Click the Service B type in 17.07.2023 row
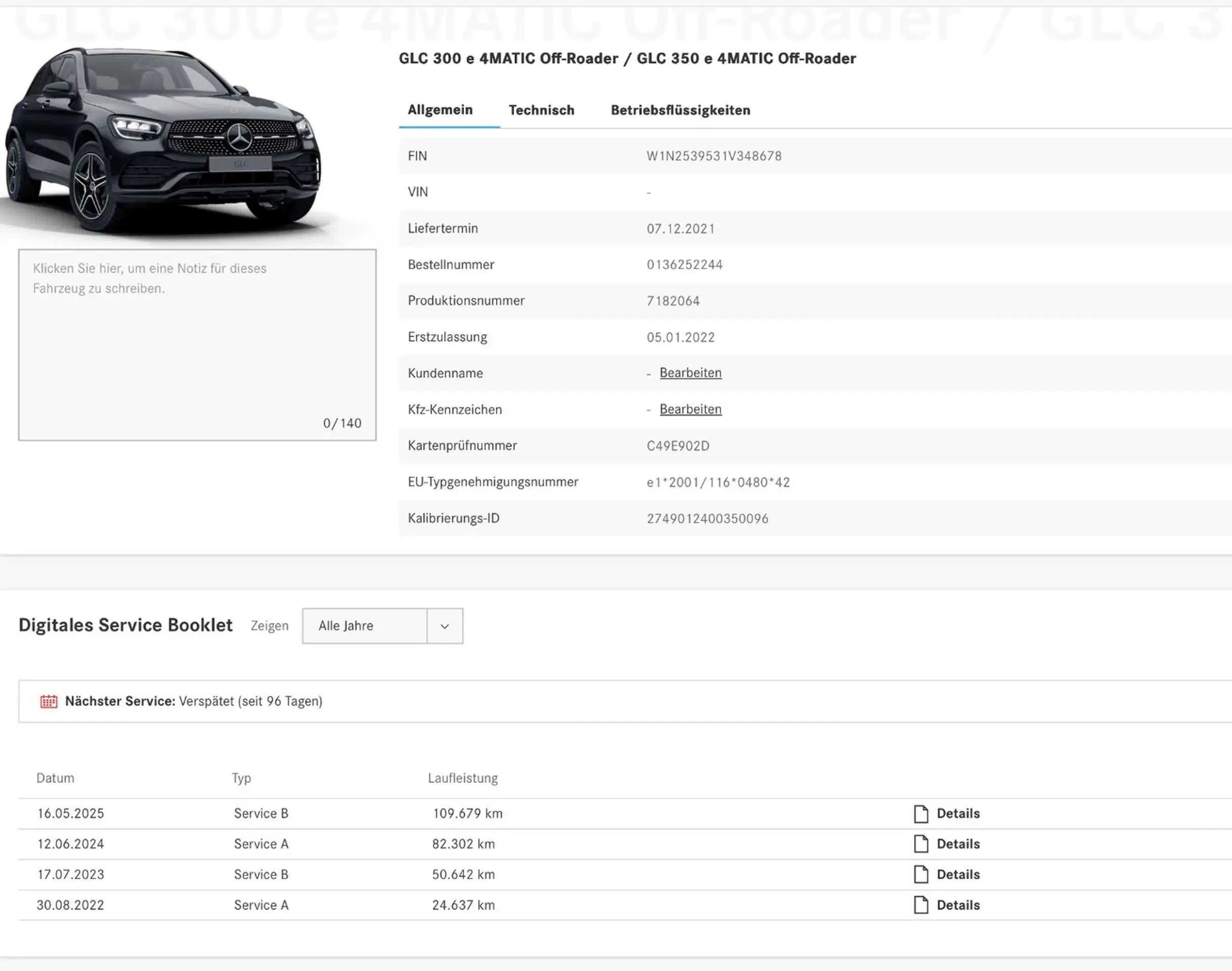The width and height of the screenshot is (1232, 971). [x=261, y=874]
